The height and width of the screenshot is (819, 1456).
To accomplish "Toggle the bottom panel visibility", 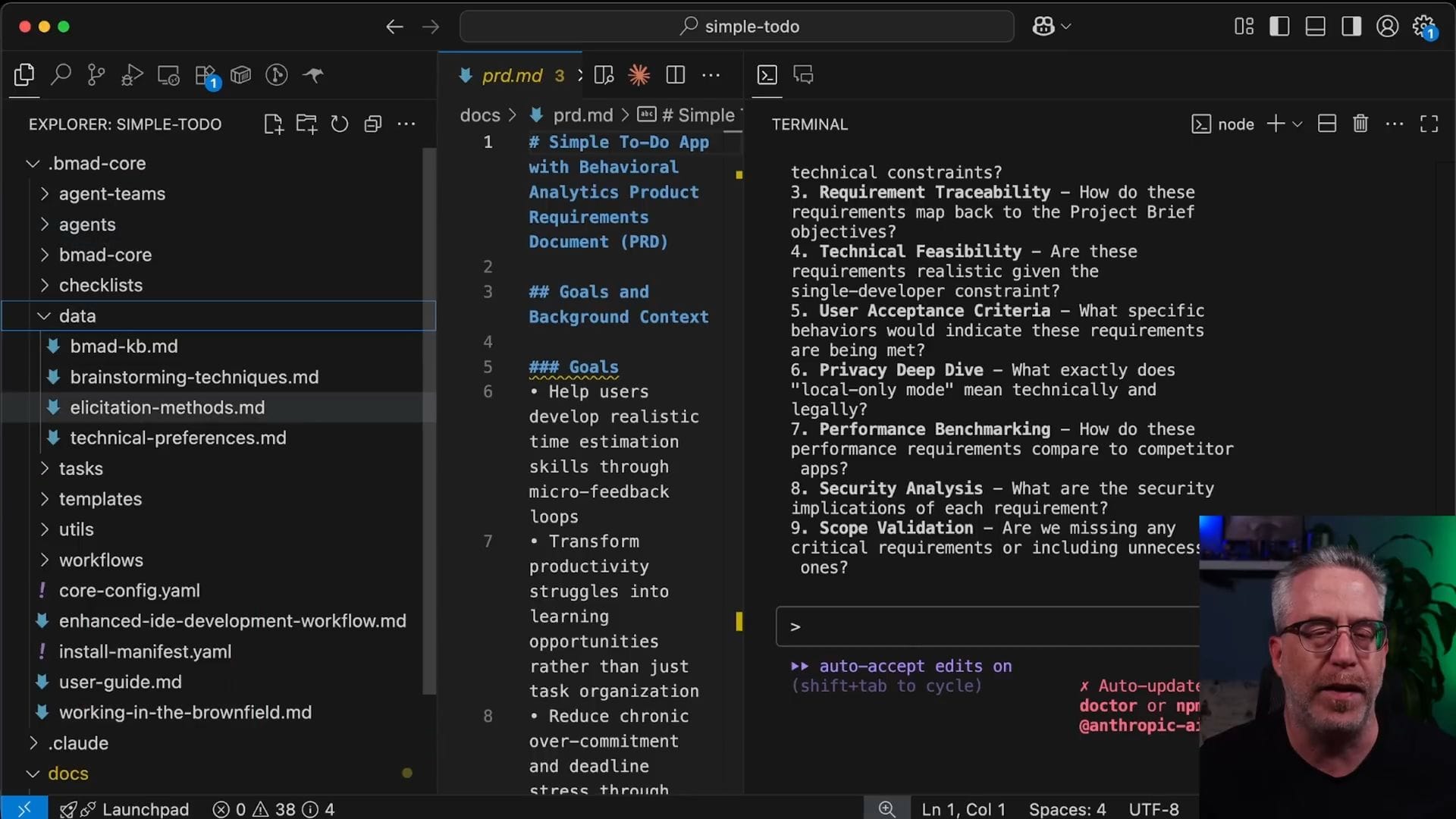I will 1315,27.
